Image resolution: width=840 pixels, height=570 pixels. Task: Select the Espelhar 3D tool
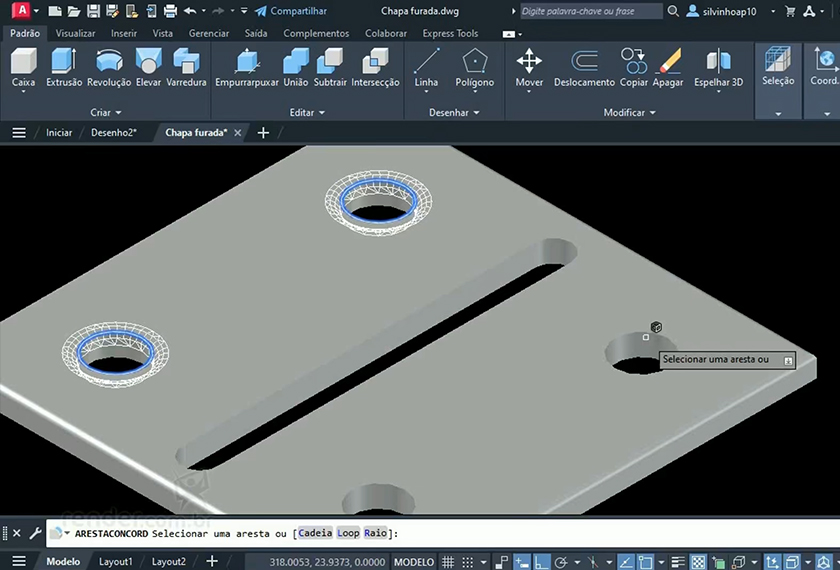click(x=718, y=62)
